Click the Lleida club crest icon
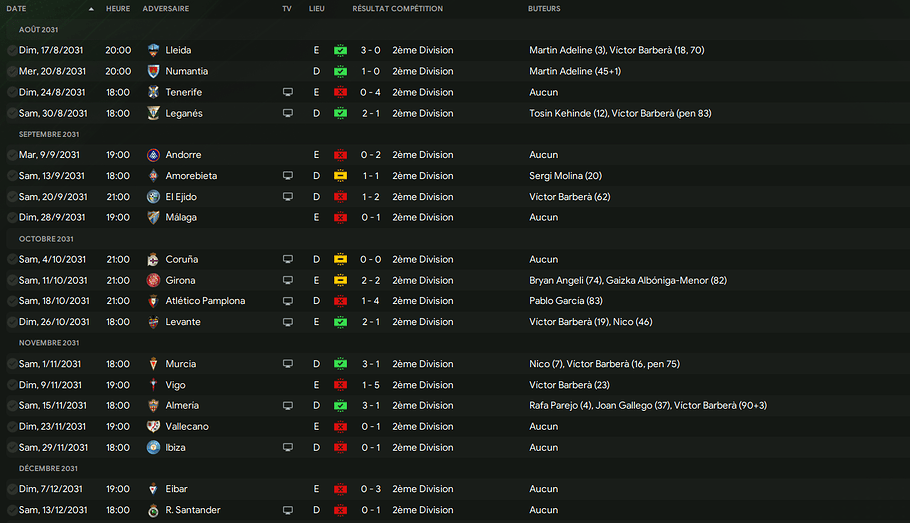Screen dimensions: 910x523 click(x=153, y=51)
